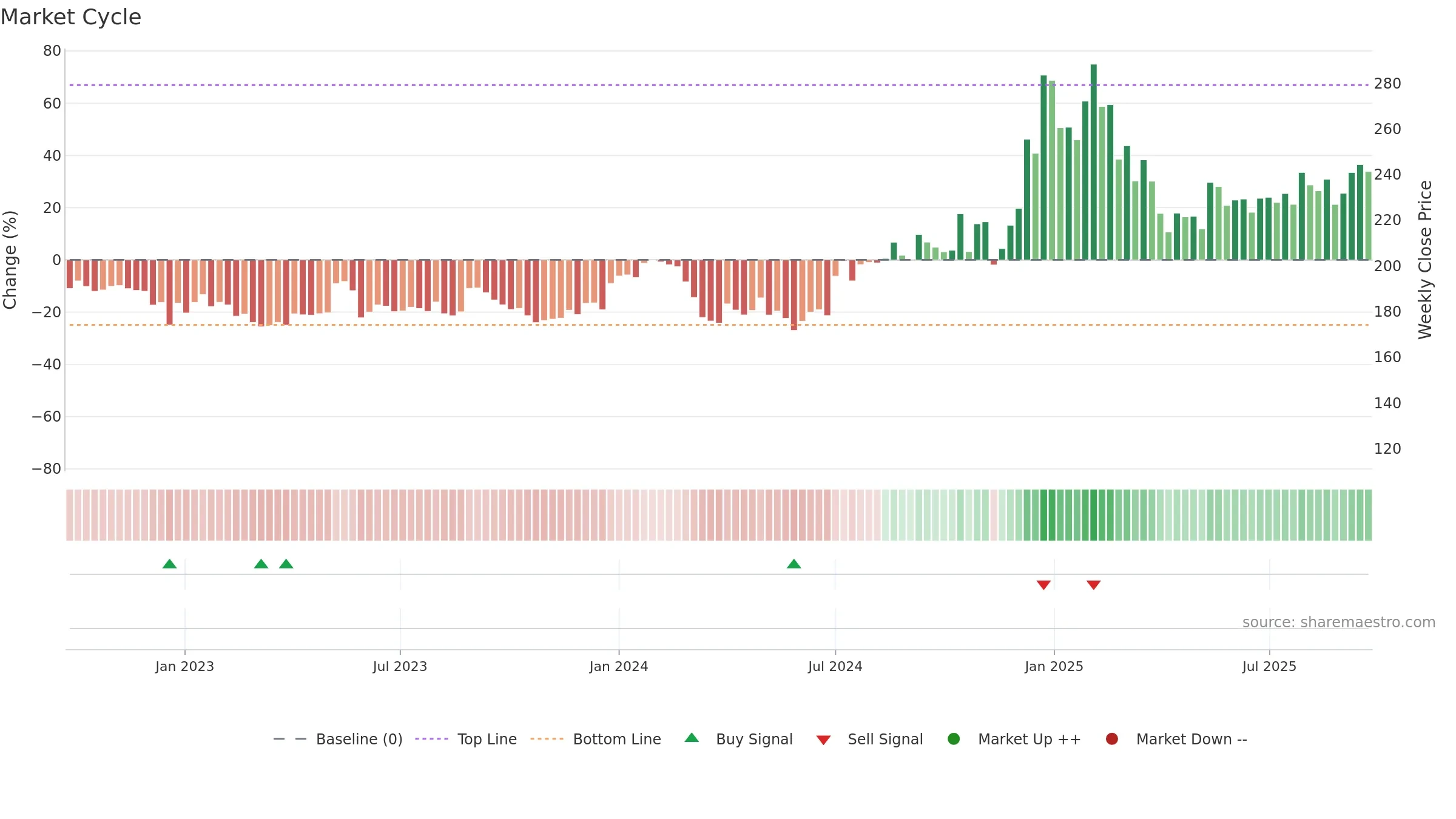
Task: Click the Jan 2025 axis label
Action: click(x=1054, y=667)
